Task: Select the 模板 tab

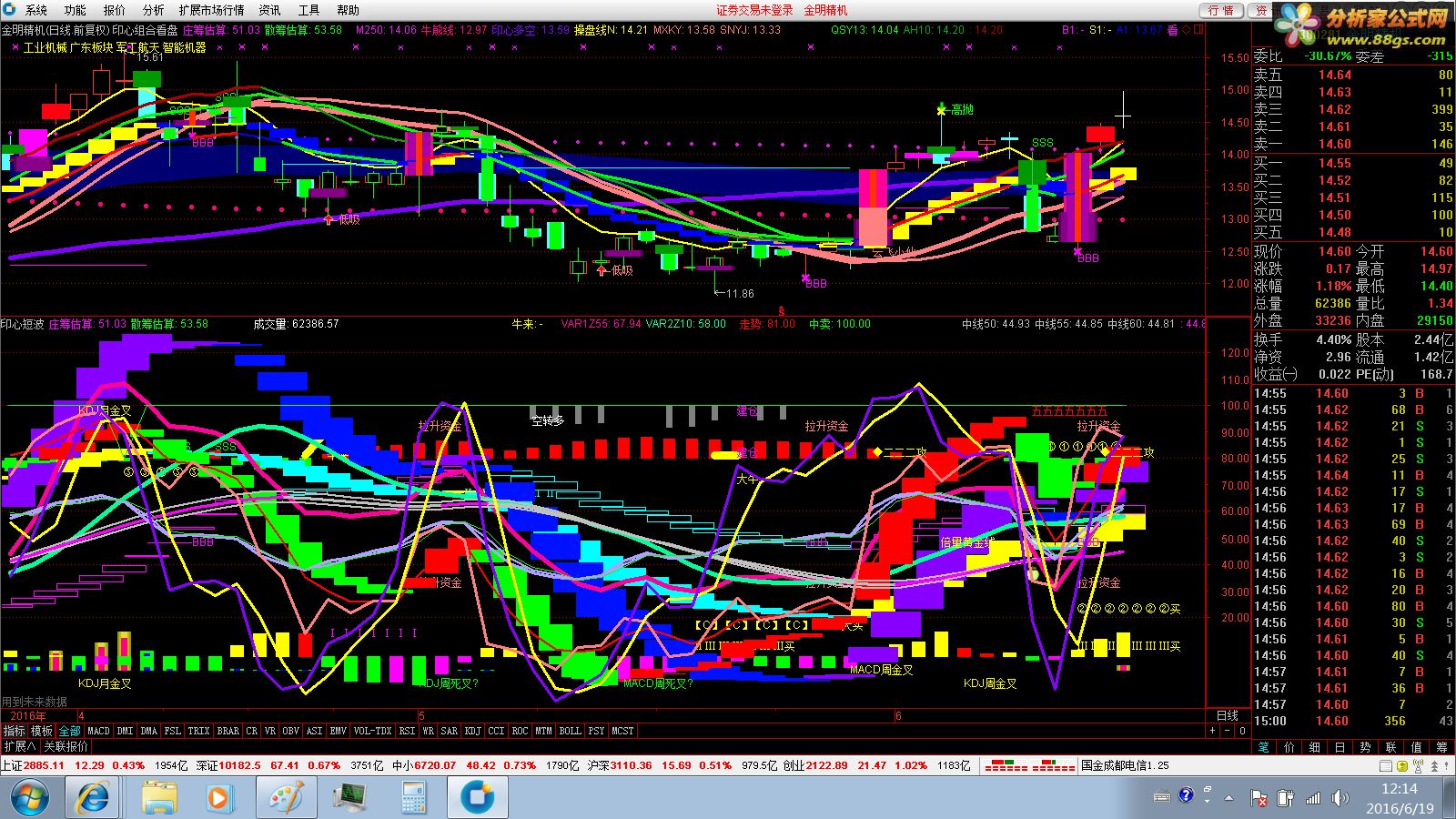Action: [42, 731]
